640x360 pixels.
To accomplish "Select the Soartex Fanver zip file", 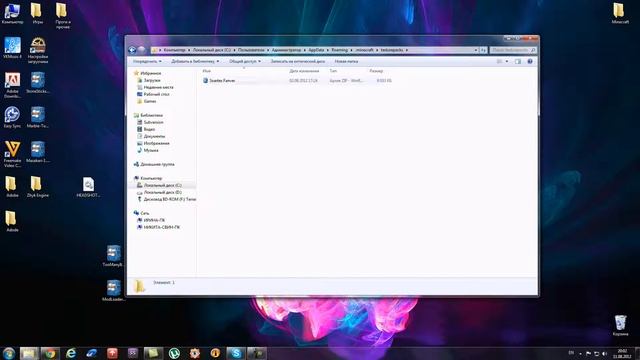I will click(x=219, y=81).
